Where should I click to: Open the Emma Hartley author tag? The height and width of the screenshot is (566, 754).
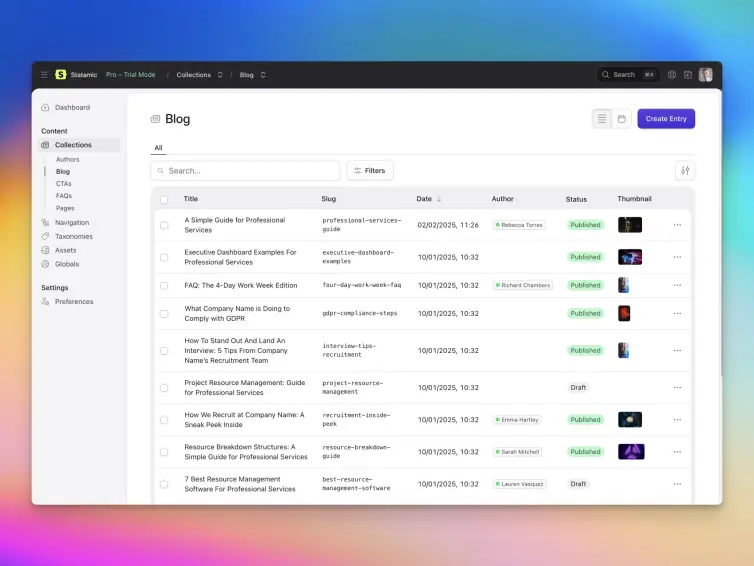point(517,420)
